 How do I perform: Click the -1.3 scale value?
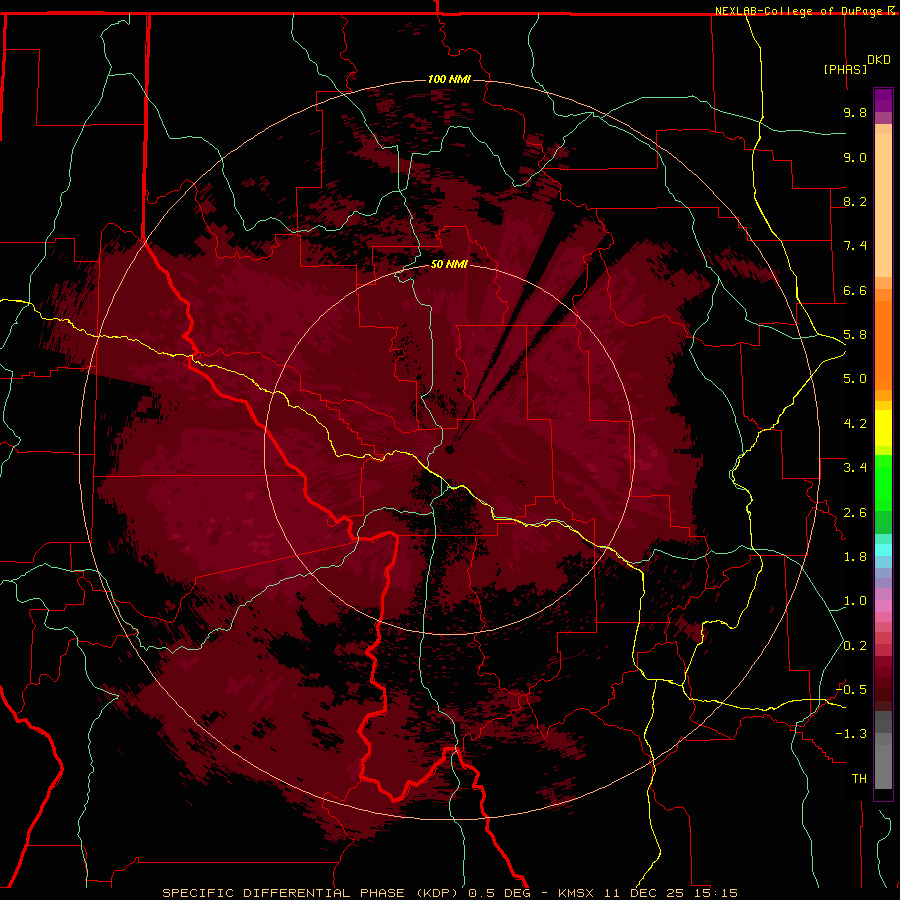click(851, 734)
